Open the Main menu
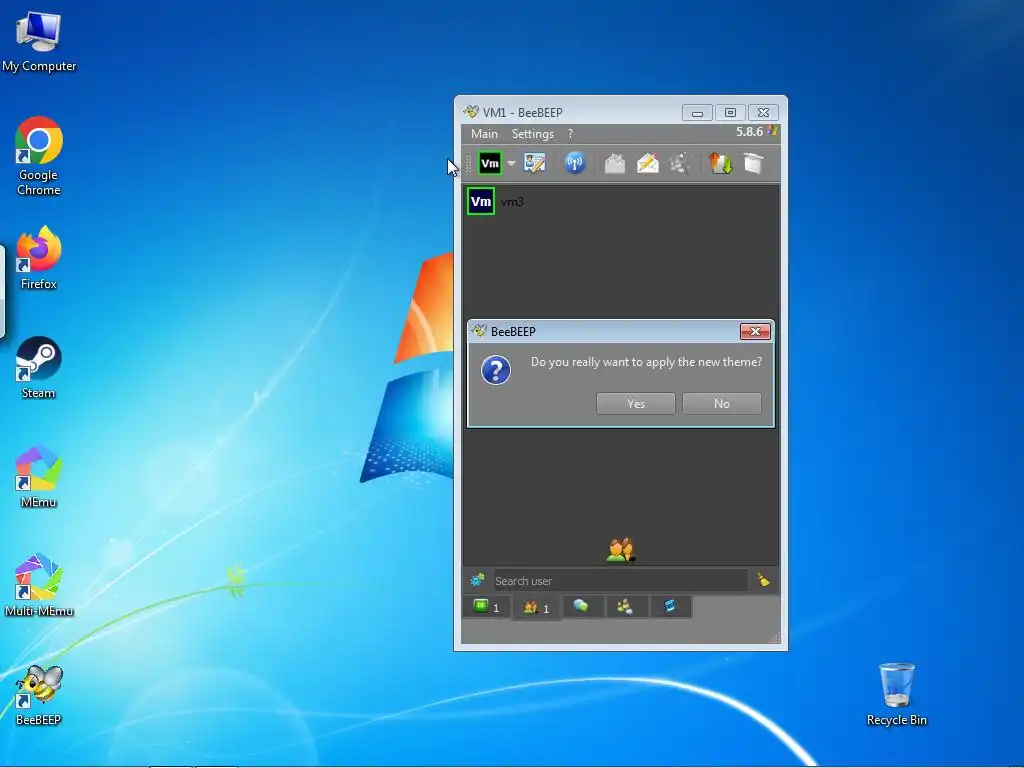 [x=485, y=134]
